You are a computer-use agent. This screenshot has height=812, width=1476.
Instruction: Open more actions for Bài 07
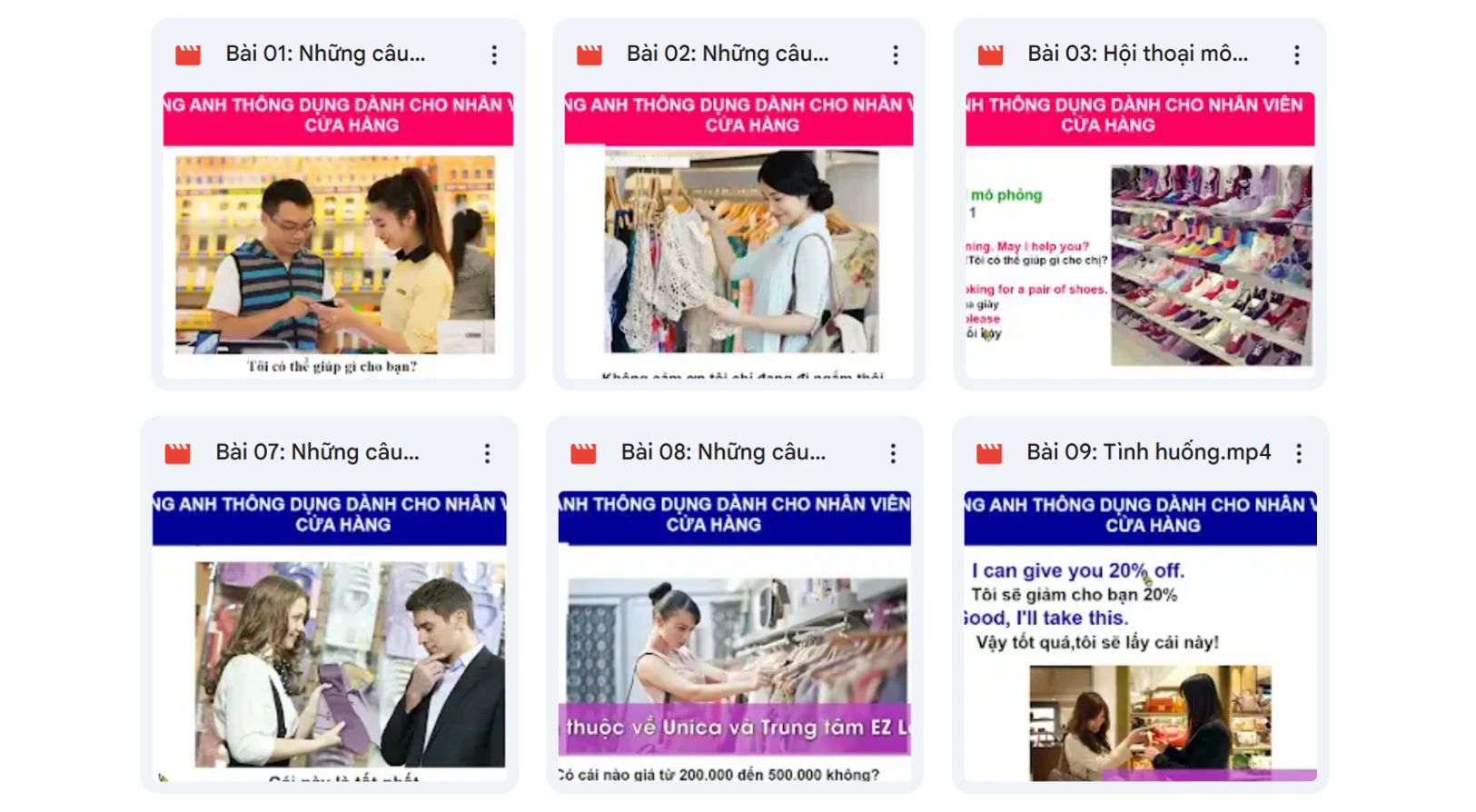click(x=488, y=453)
